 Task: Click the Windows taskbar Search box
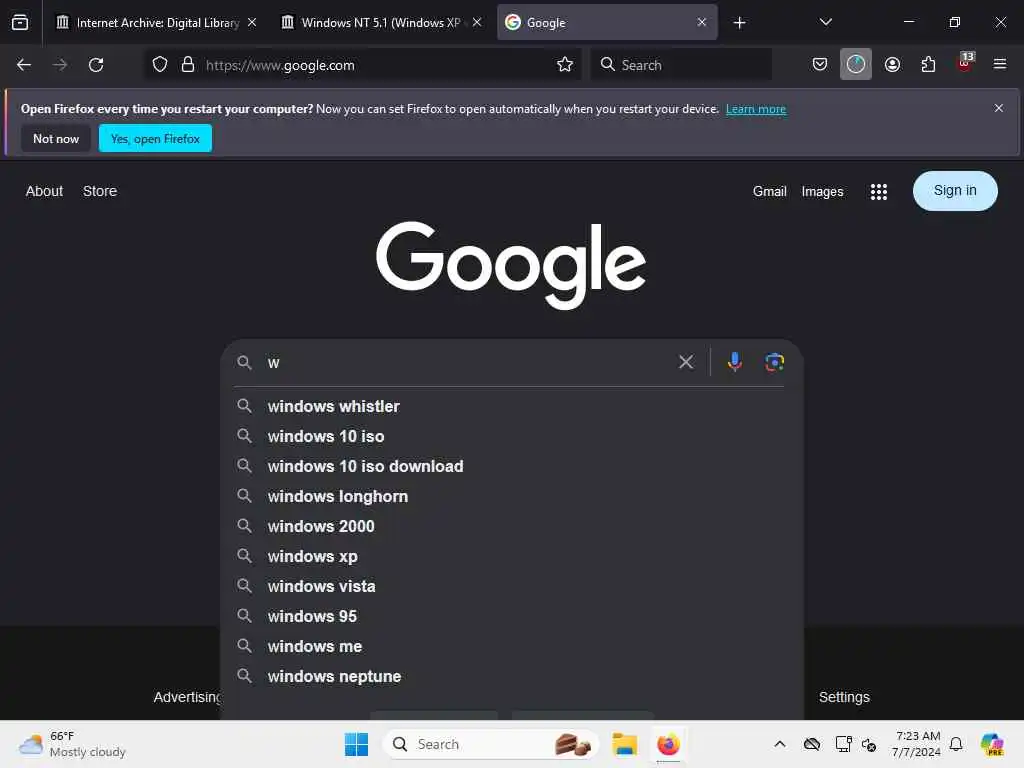[x=491, y=744]
